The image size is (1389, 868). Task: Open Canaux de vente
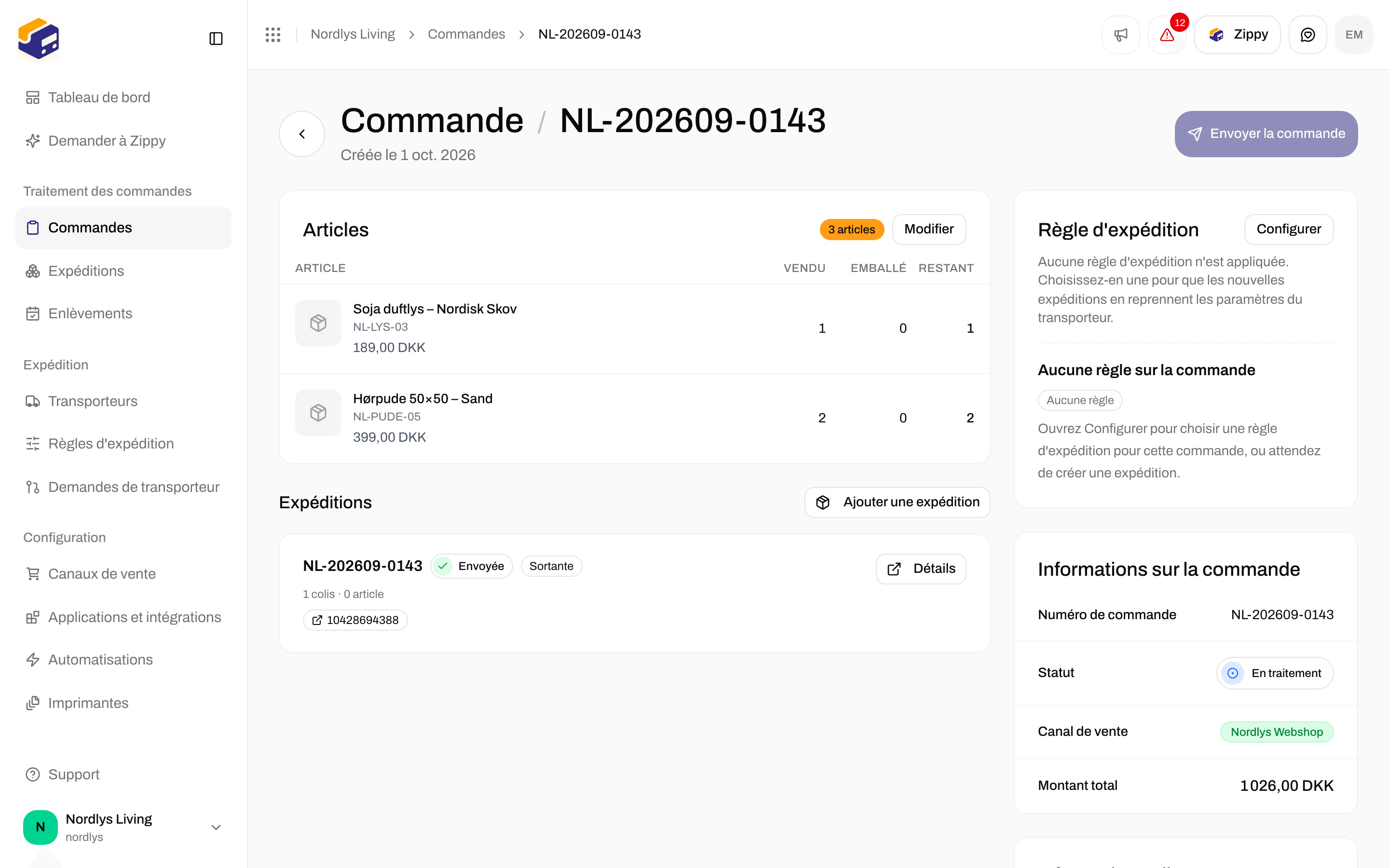click(x=123, y=574)
